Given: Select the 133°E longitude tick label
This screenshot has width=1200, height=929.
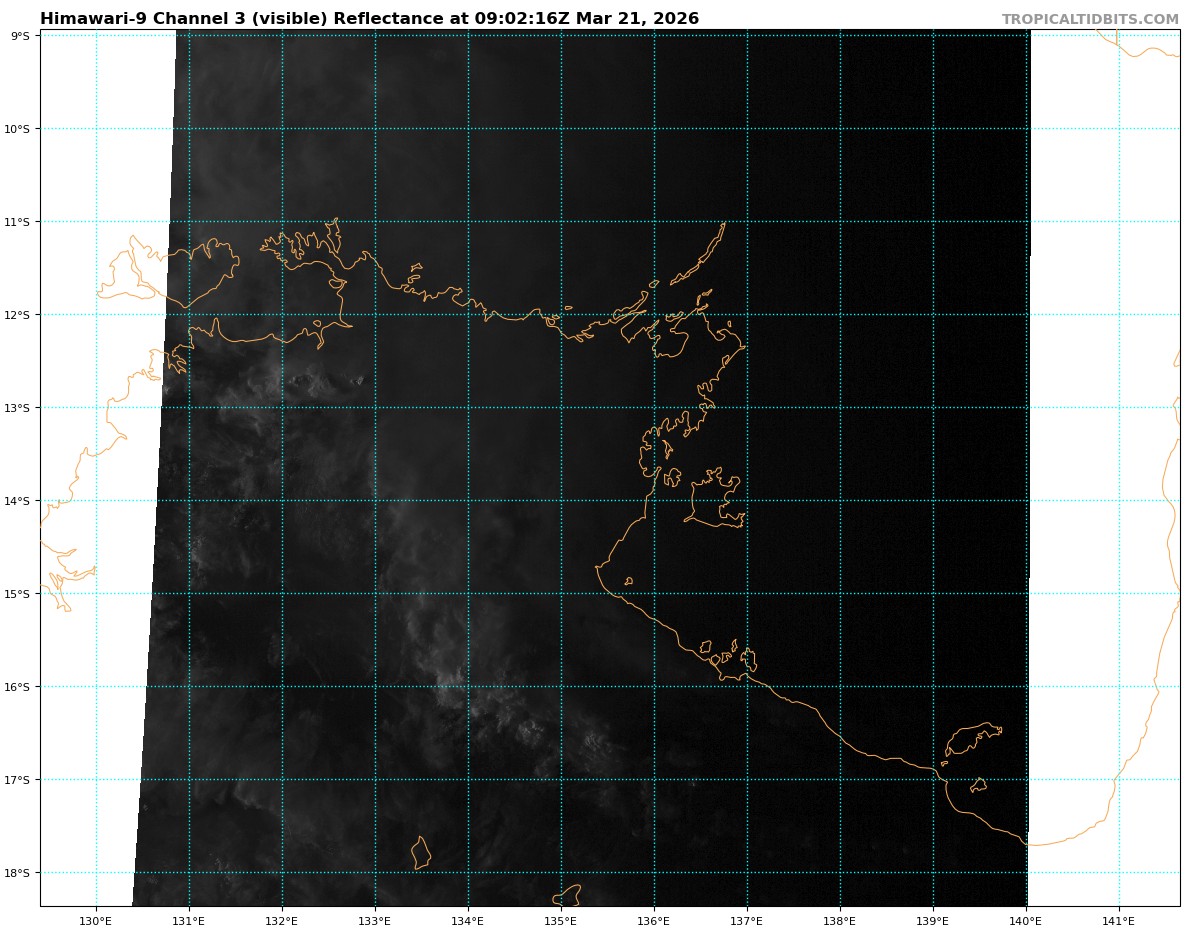Looking at the screenshot, I should click(375, 920).
